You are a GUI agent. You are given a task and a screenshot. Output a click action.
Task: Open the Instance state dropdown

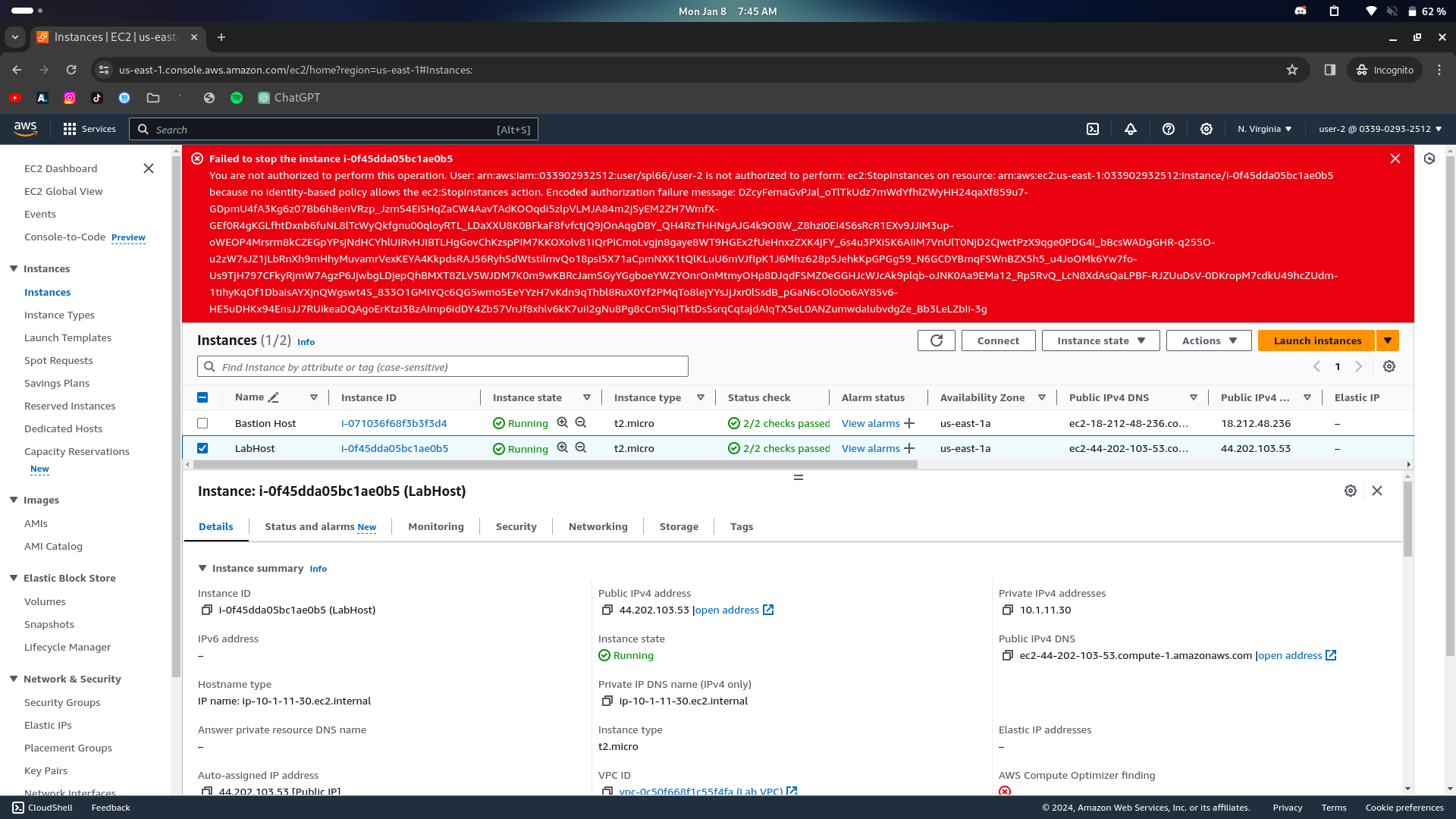(x=1100, y=340)
